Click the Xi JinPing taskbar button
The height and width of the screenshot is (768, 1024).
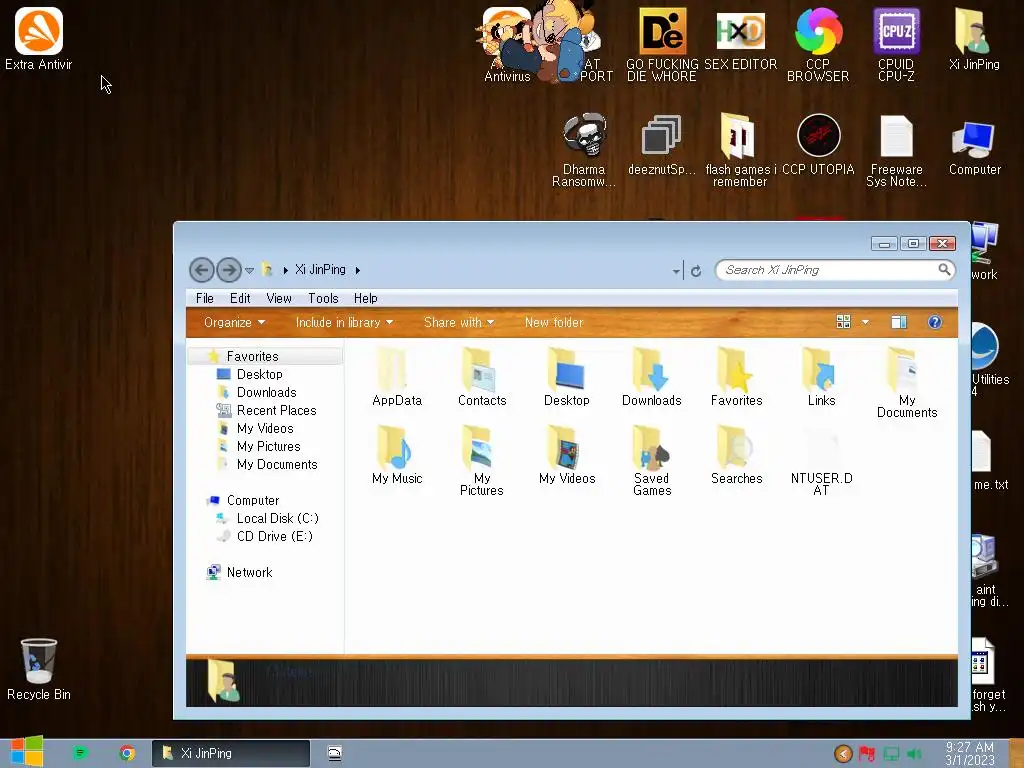click(231, 753)
